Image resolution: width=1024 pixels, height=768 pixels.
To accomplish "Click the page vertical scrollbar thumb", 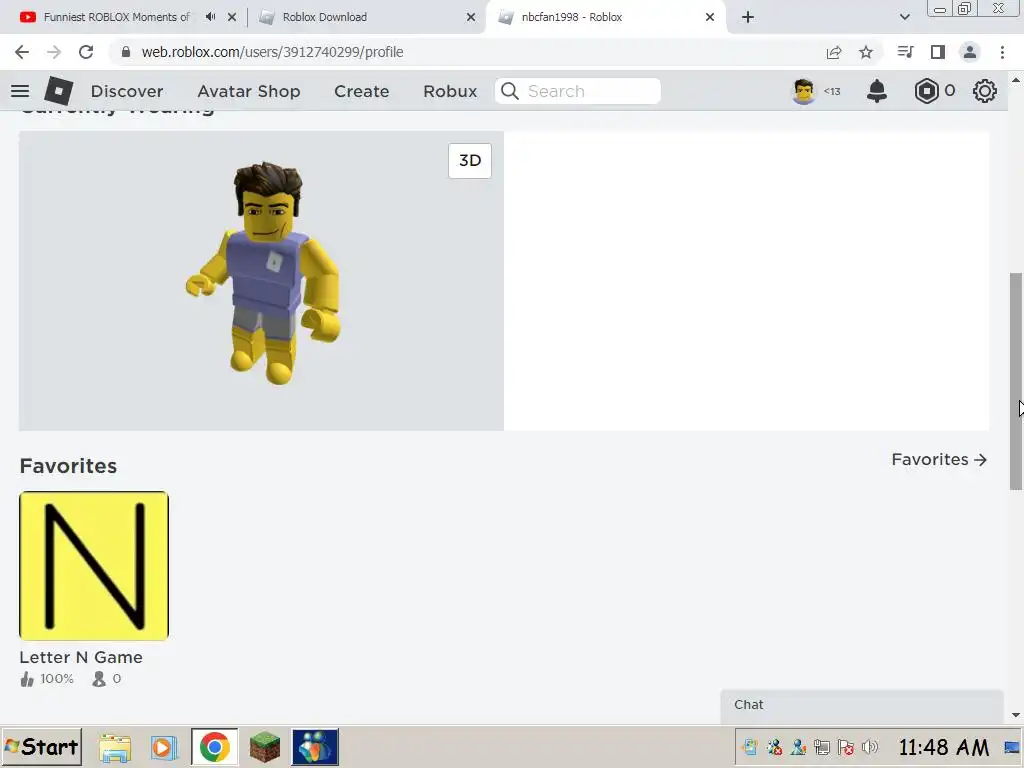I will (1016, 381).
